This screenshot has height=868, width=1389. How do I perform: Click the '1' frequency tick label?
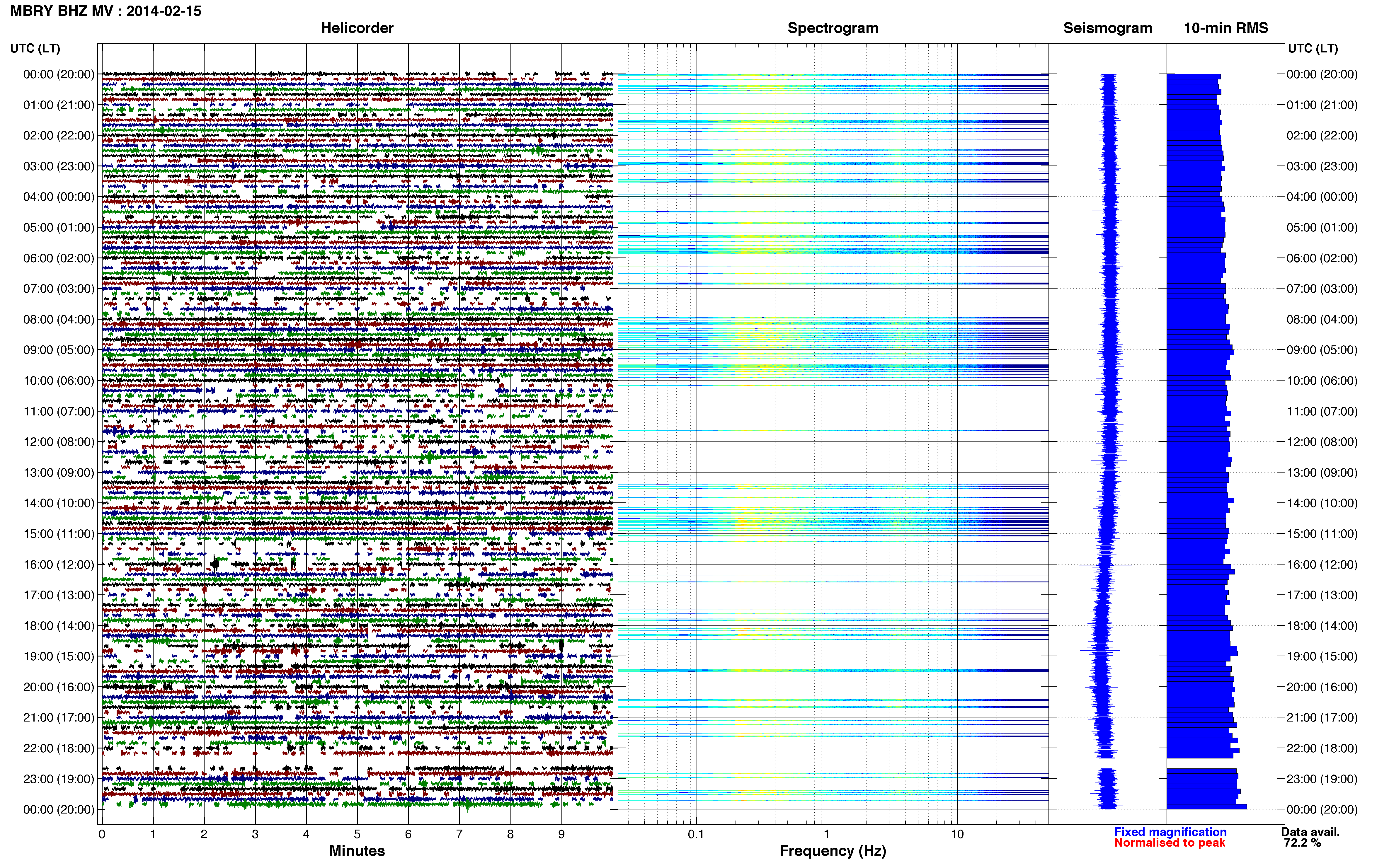coord(826,834)
